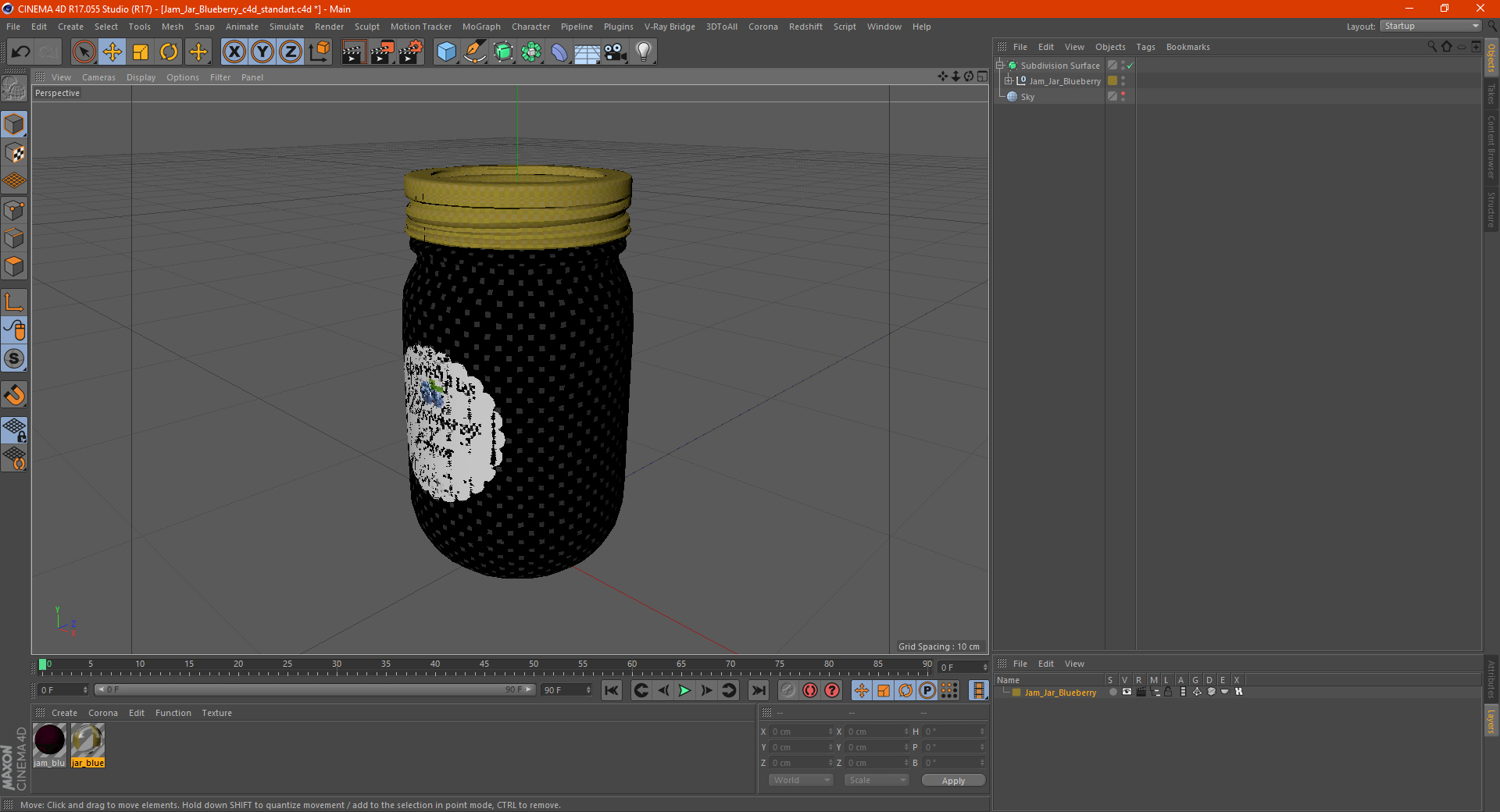Toggle Jam_Jar_Blueberry visibility dots

[x=1123, y=80]
